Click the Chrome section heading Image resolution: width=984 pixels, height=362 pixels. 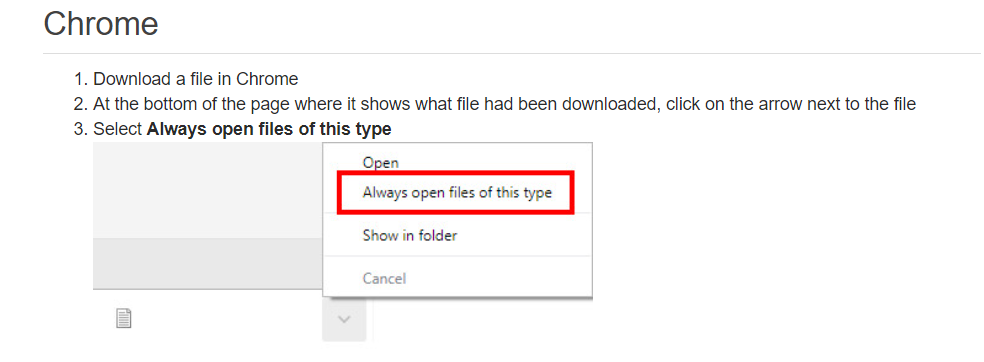tap(100, 24)
